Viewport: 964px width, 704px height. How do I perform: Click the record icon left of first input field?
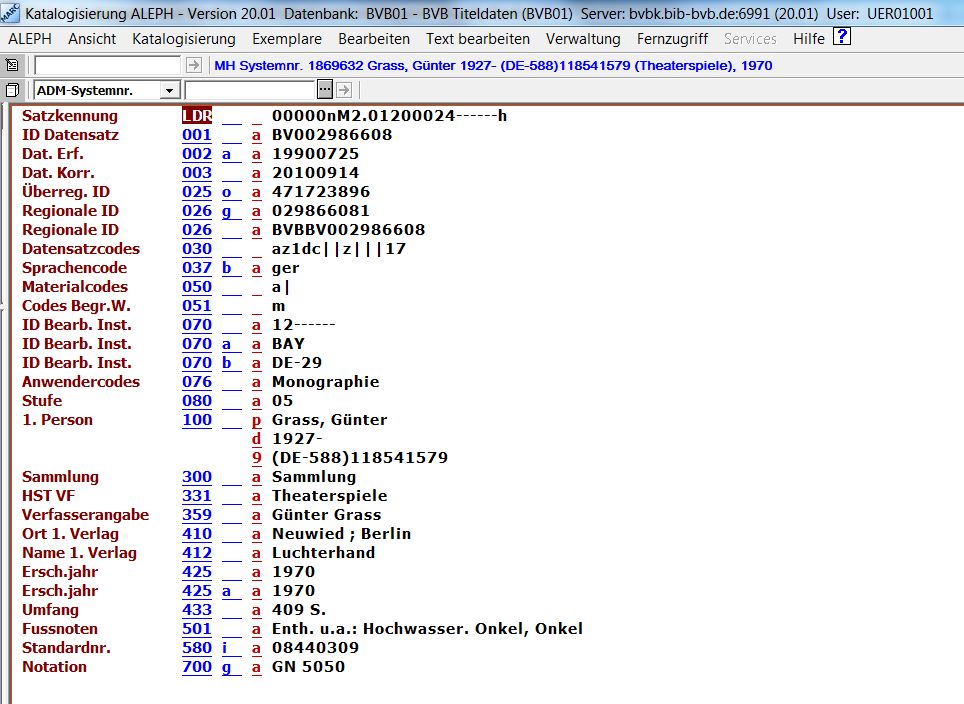(x=12, y=65)
